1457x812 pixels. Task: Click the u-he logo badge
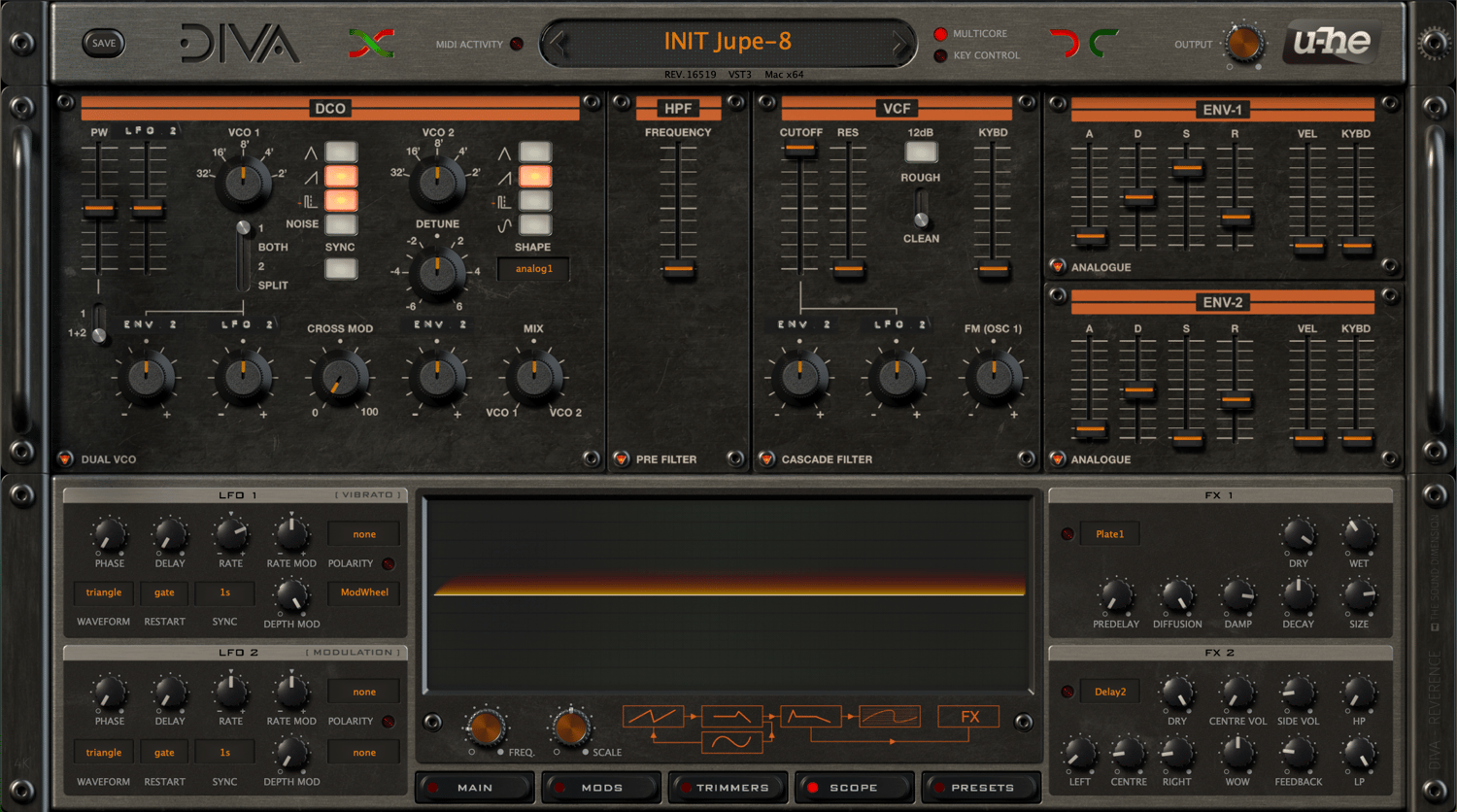pyautogui.click(x=1332, y=42)
